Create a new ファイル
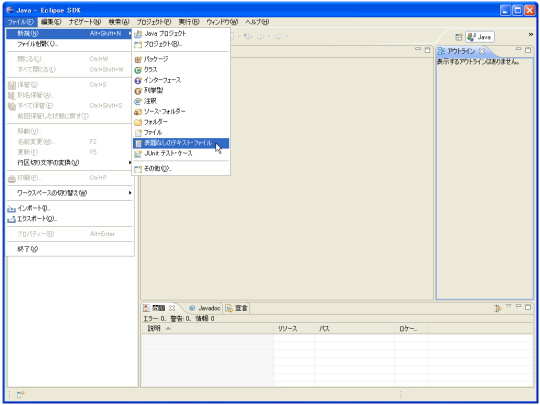The image size is (540, 405). coord(181,132)
